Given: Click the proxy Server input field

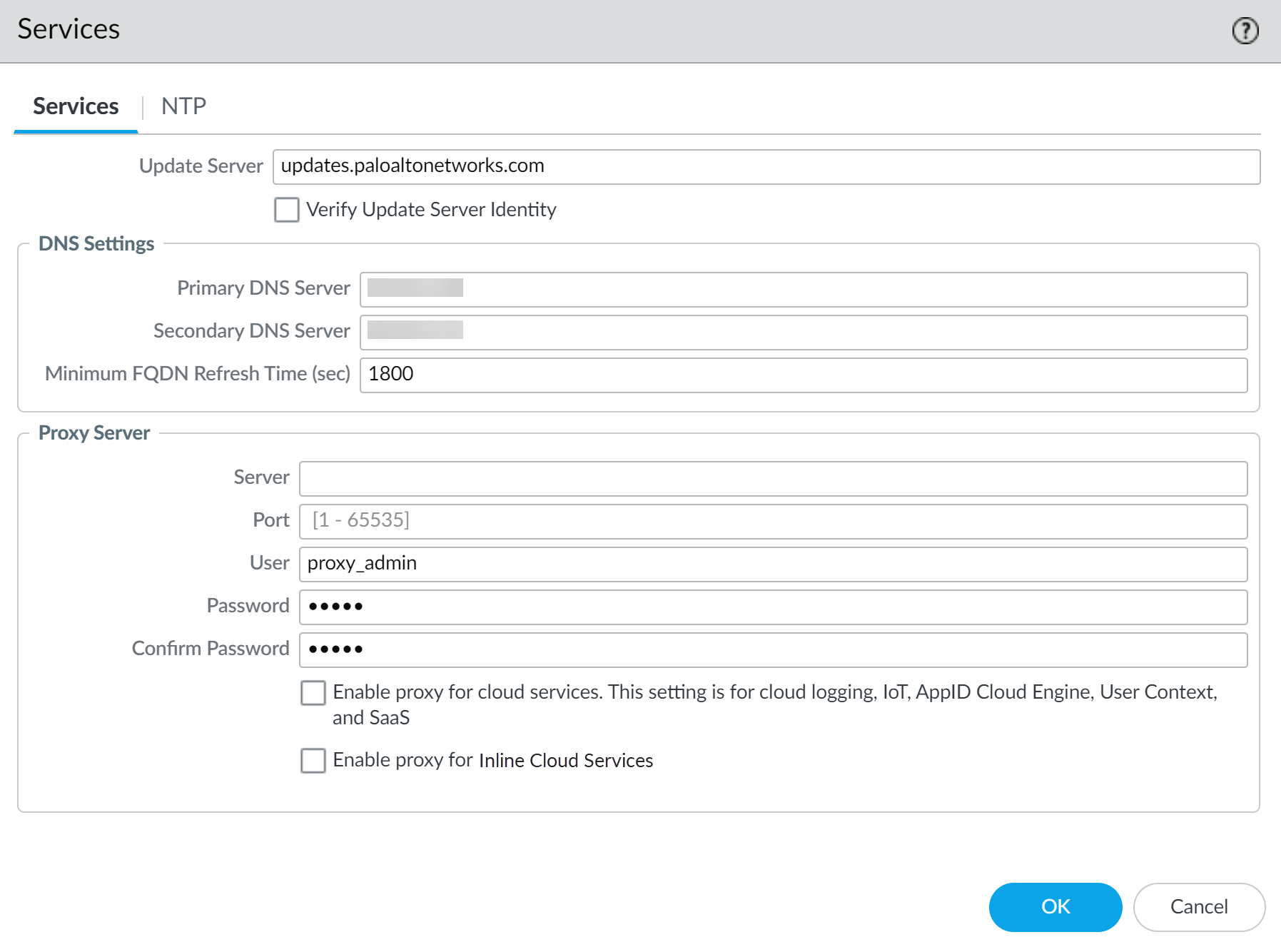Looking at the screenshot, I should (772, 478).
